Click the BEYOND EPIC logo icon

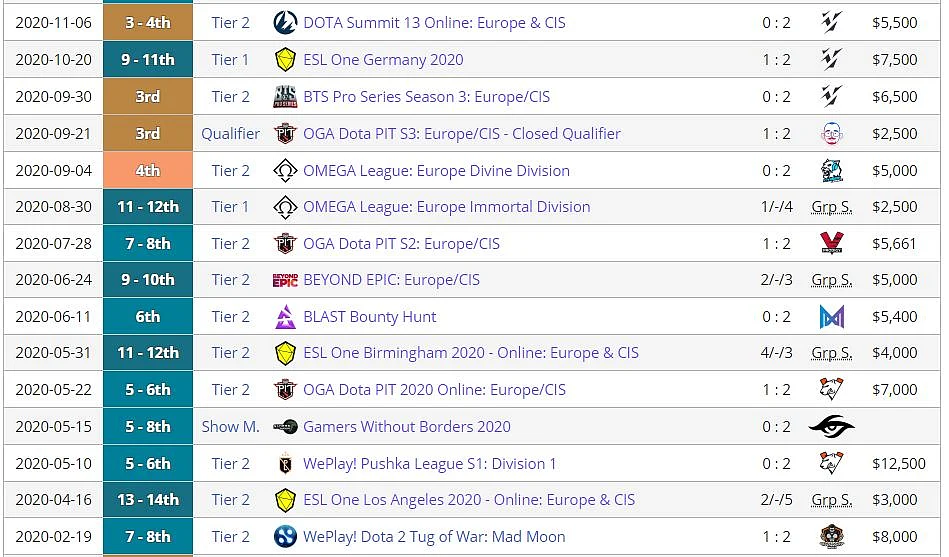coord(285,280)
